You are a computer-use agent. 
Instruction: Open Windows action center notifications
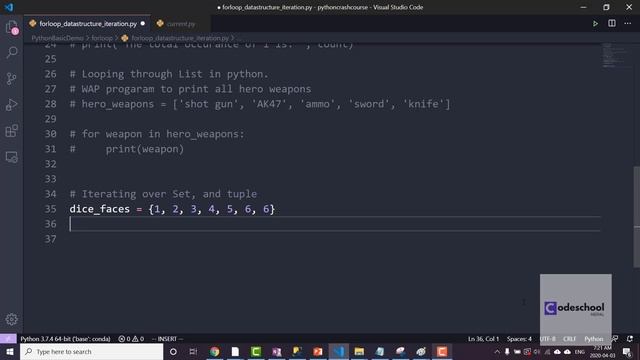(x=627, y=352)
